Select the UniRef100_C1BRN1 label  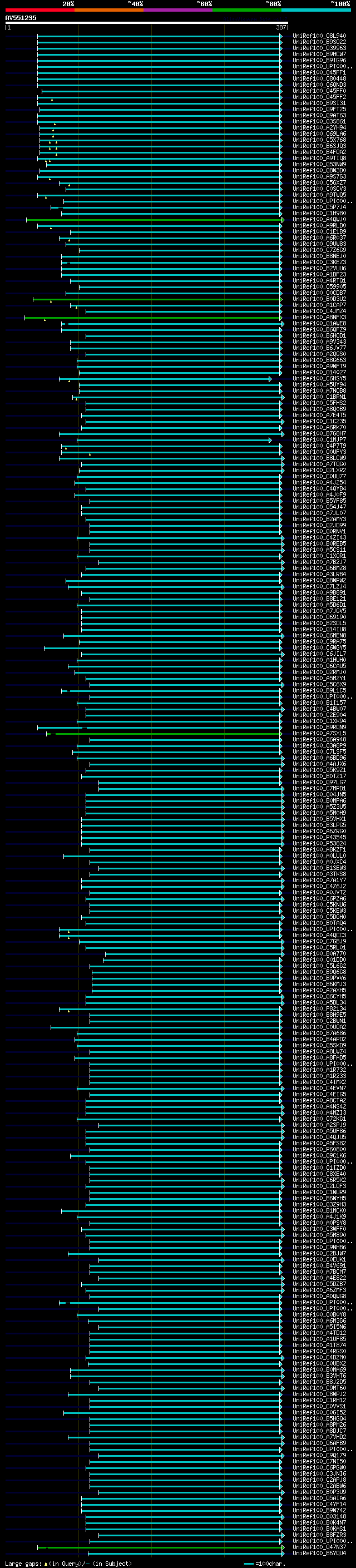tap(319, 397)
